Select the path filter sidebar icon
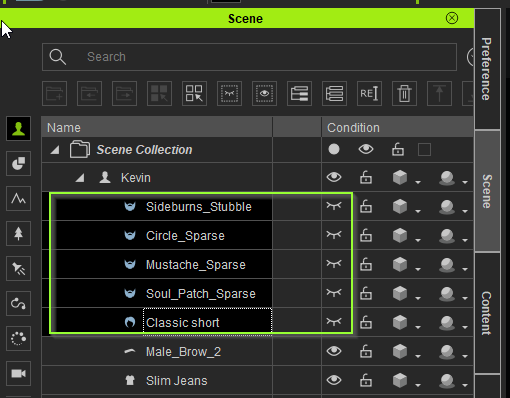 pos(18,303)
